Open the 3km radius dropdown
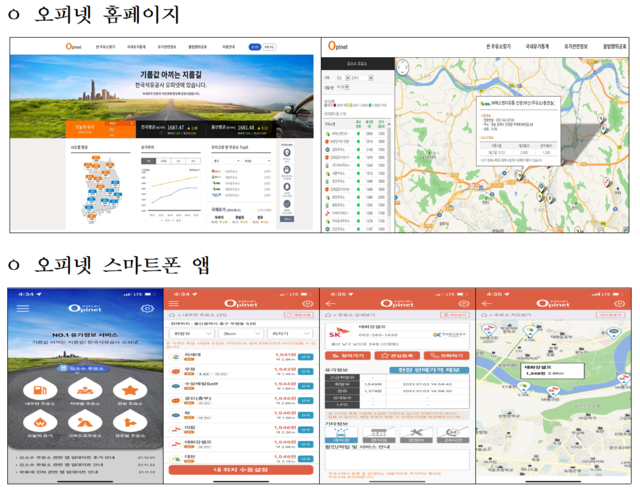The height and width of the screenshot is (491, 640). (241, 333)
